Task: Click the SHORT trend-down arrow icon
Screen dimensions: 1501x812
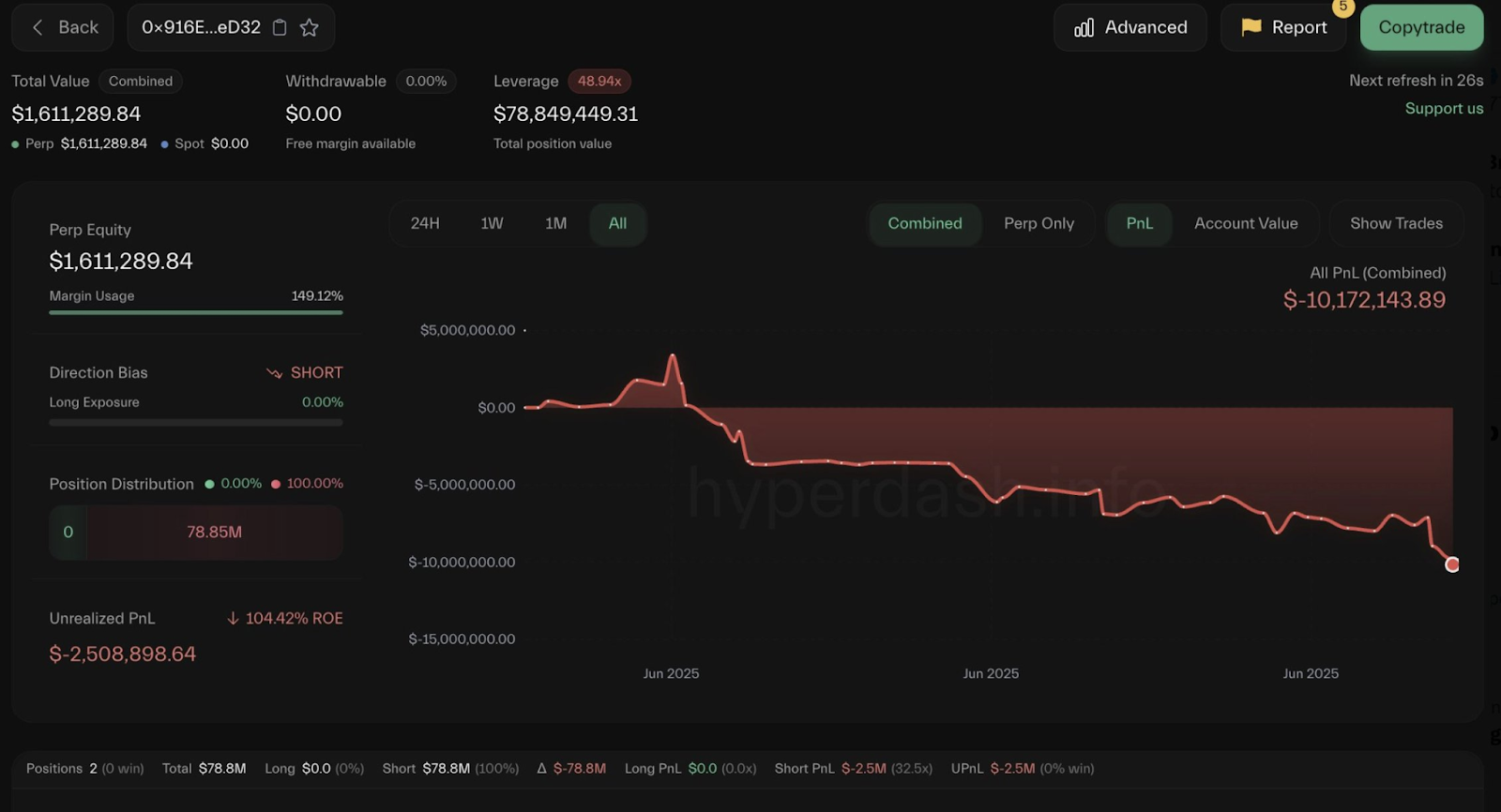Action: [274, 372]
